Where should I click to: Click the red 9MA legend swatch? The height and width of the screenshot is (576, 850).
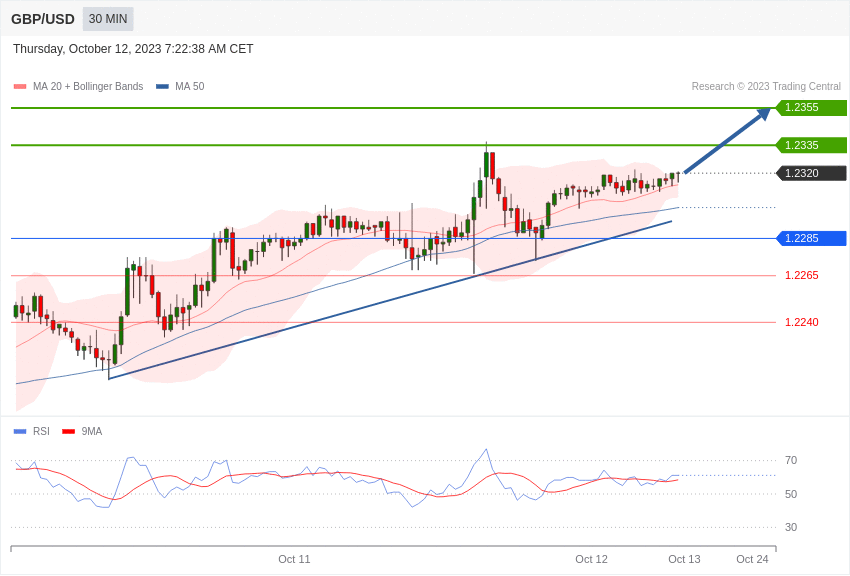[x=68, y=431]
